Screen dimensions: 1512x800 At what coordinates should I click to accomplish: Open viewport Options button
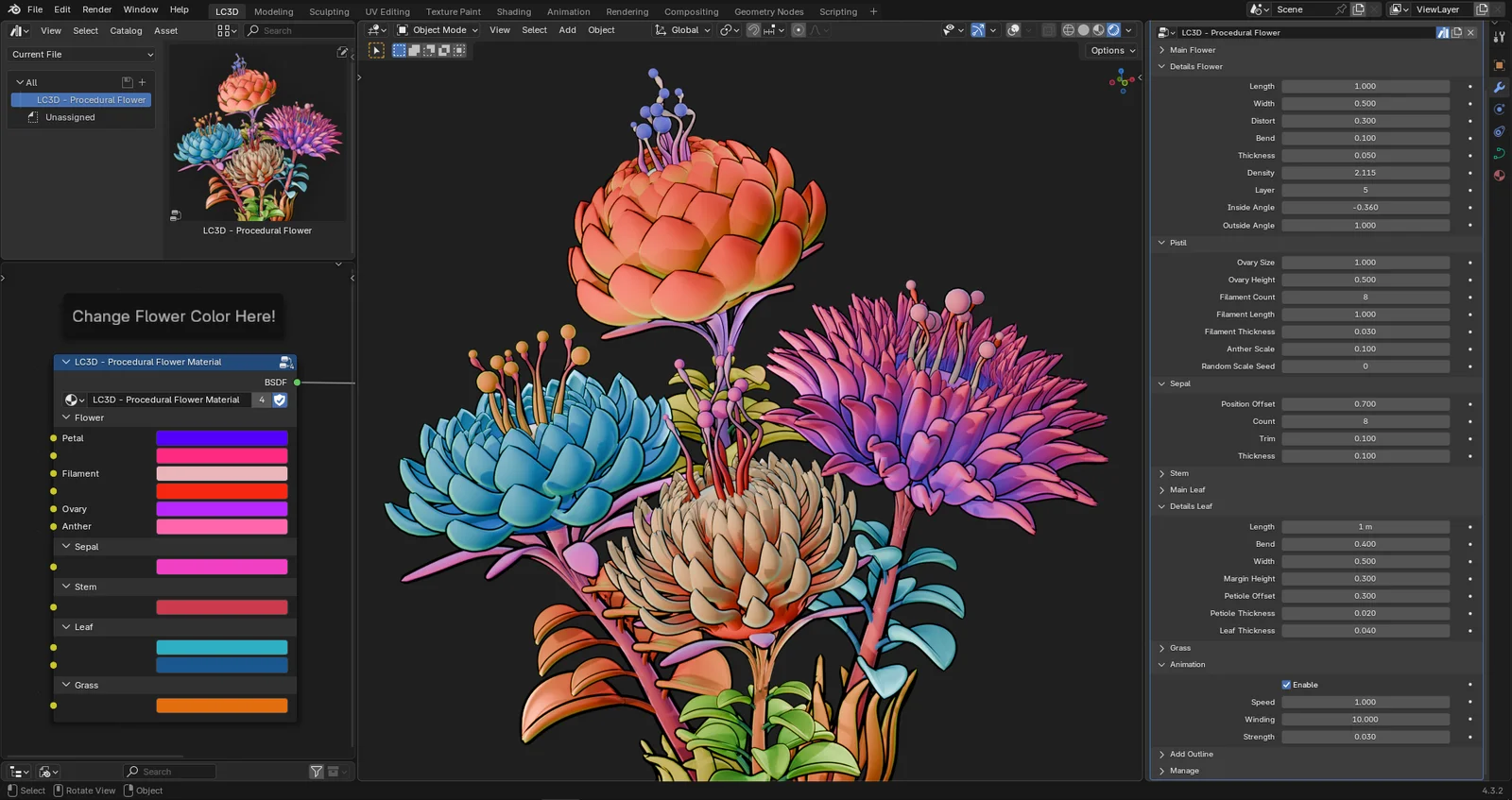pyautogui.click(x=1111, y=50)
